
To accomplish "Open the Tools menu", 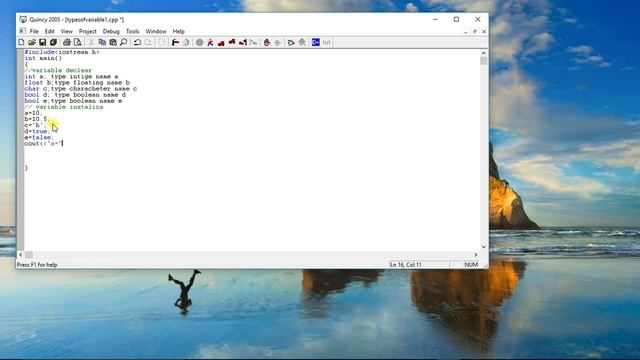I will [x=133, y=31].
